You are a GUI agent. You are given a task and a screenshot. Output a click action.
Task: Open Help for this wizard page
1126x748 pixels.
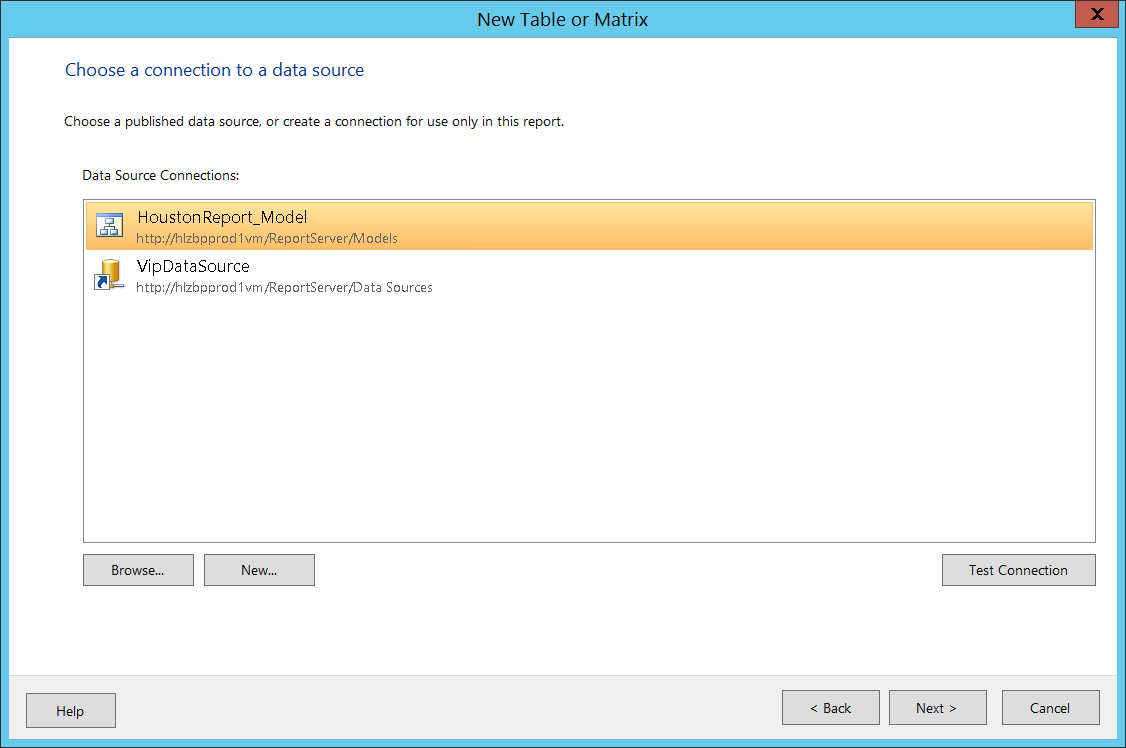pyautogui.click(x=70, y=711)
